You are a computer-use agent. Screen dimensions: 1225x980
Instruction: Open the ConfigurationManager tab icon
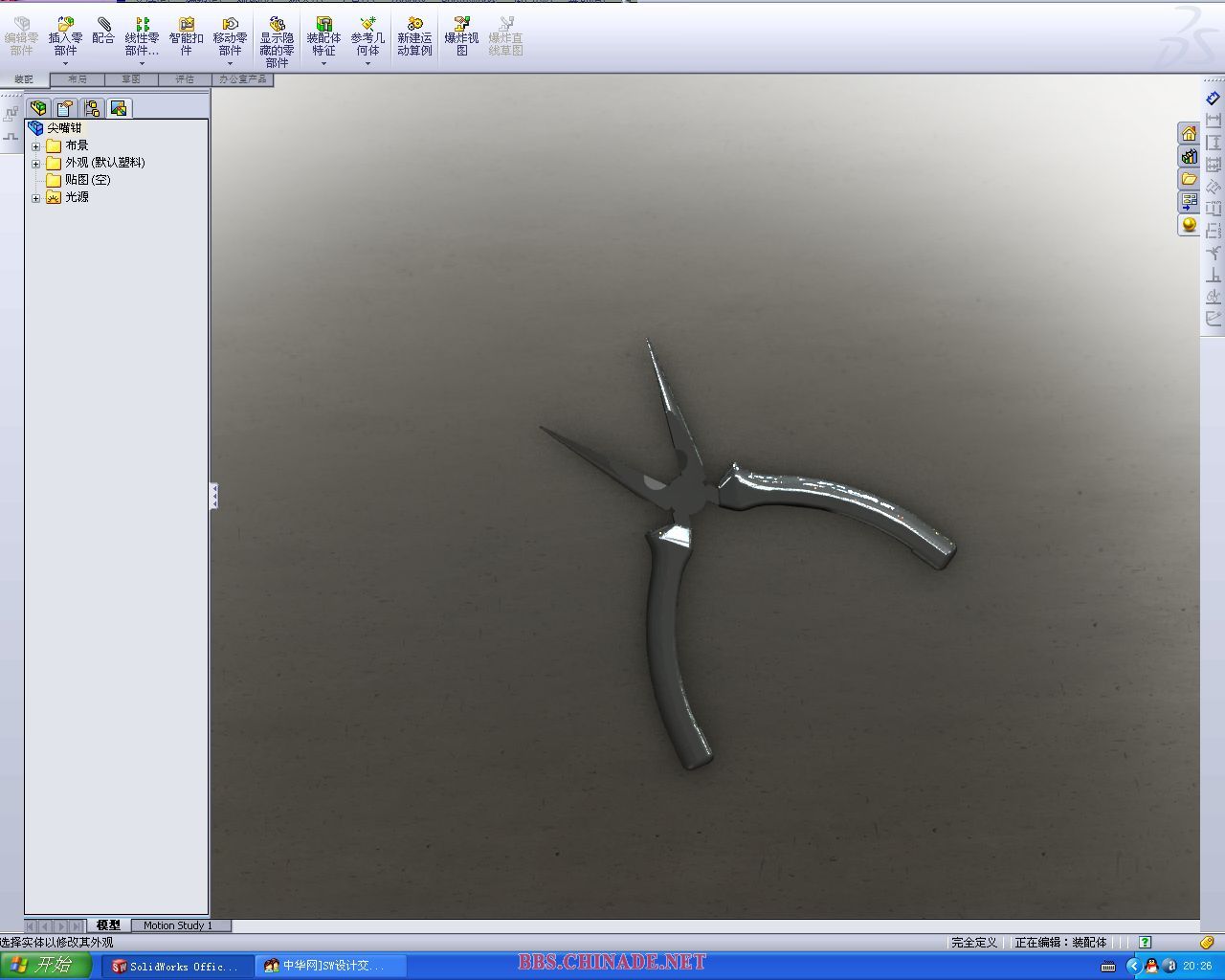pyautogui.click(x=92, y=108)
